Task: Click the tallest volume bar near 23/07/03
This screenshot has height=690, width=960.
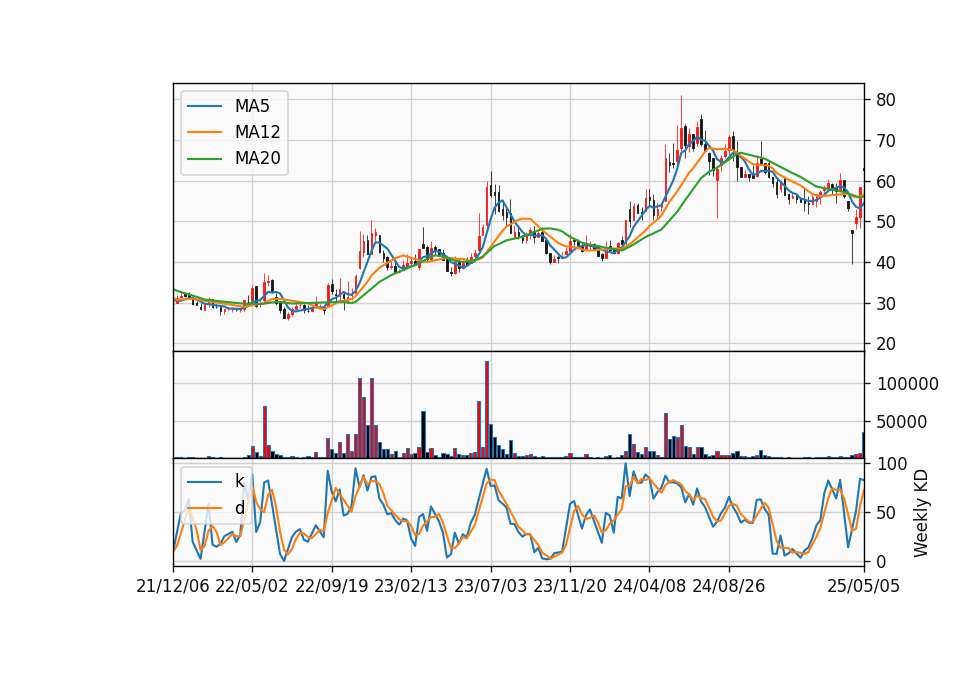Action: pyautogui.click(x=487, y=410)
